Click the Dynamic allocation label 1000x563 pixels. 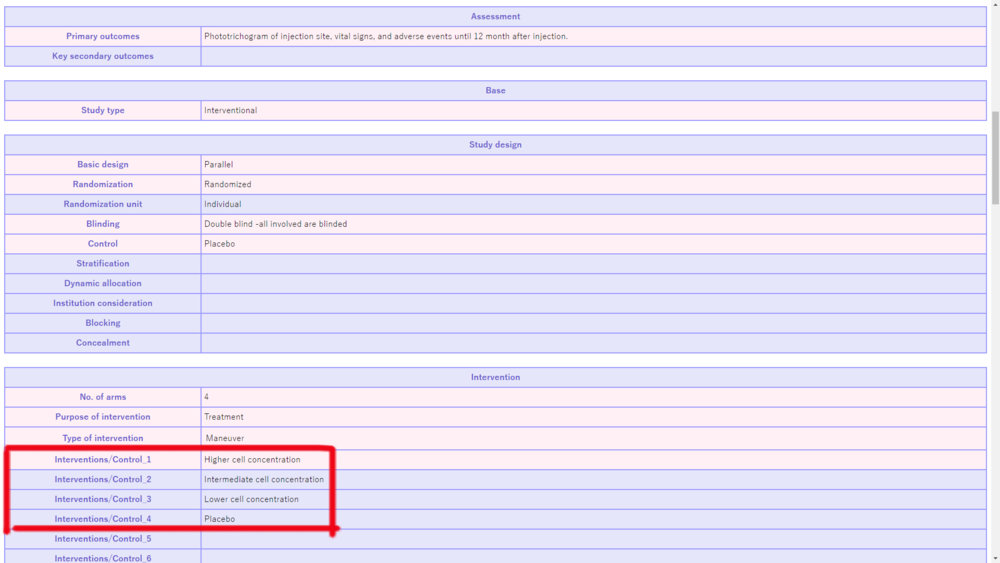[x=103, y=283]
